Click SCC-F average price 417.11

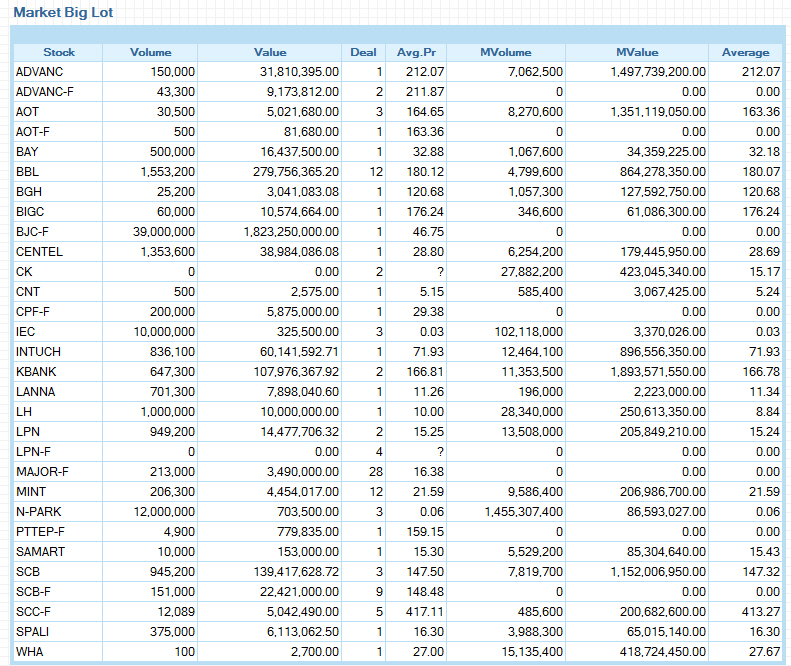click(x=425, y=612)
